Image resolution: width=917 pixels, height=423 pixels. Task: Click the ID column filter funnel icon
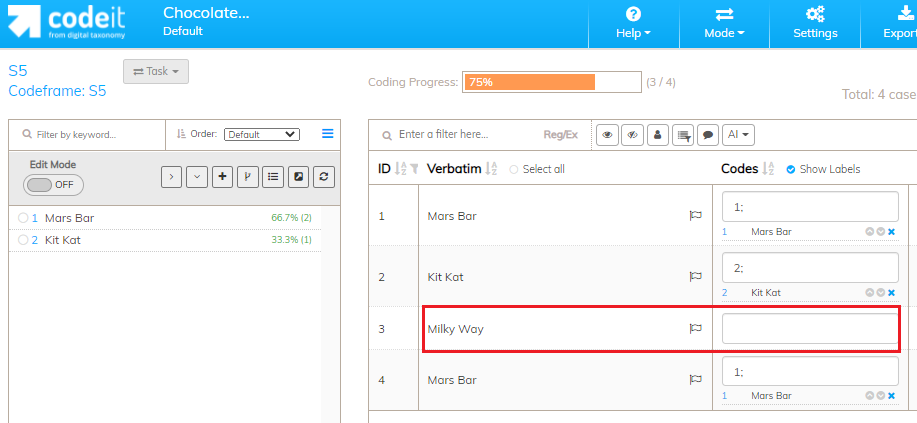pos(414,169)
